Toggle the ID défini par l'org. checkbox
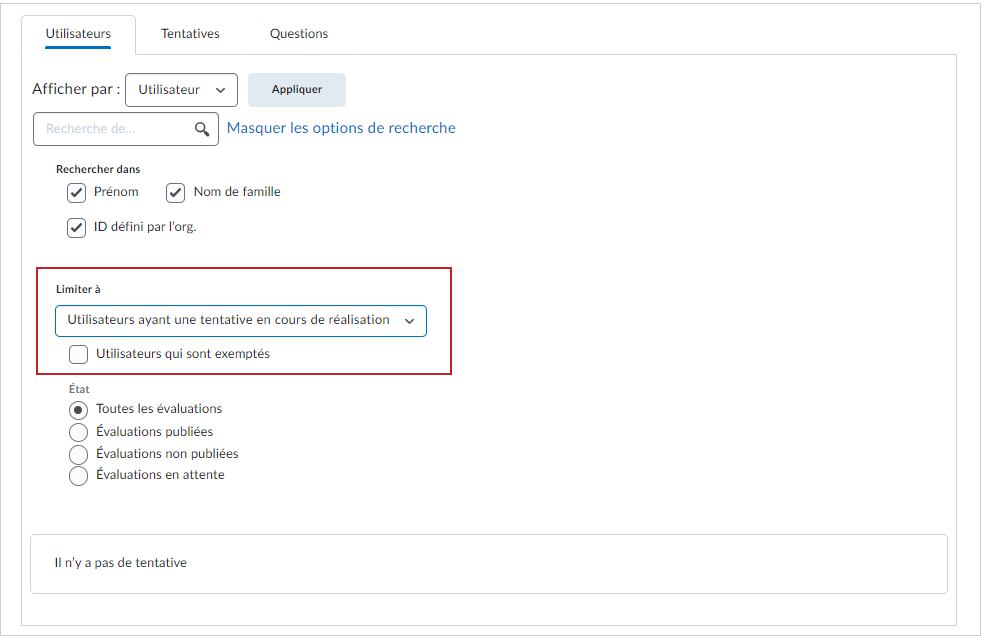Screen dimensions: 982x636 pos(76,228)
